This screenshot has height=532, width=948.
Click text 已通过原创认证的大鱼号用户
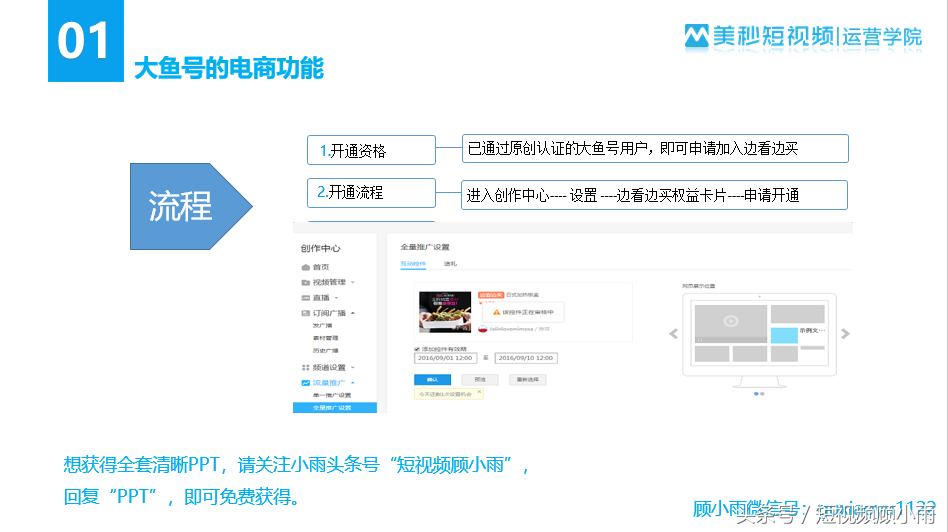(x=557, y=149)
